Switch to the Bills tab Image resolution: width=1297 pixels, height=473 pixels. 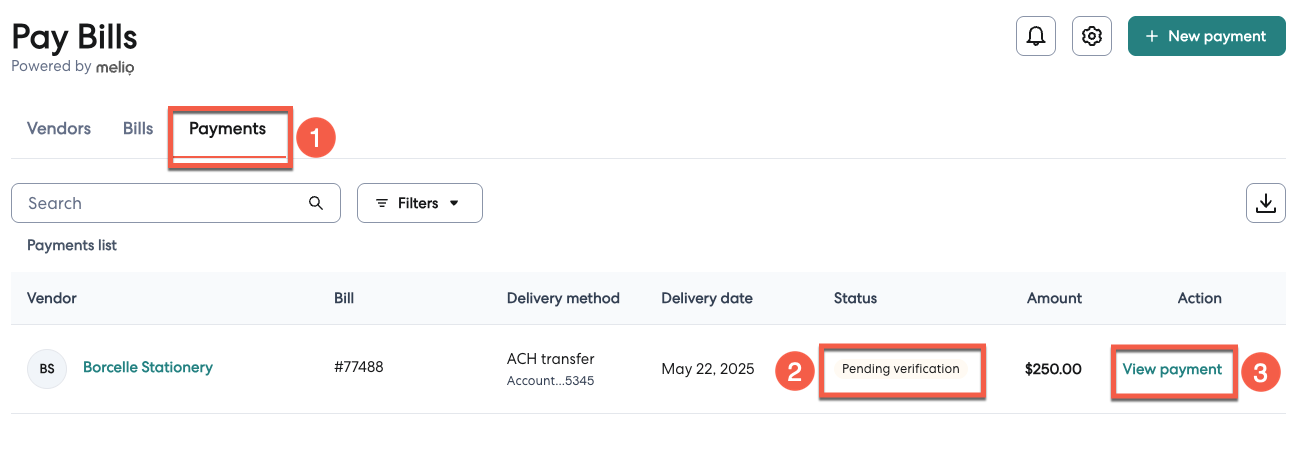pos(138,129)
